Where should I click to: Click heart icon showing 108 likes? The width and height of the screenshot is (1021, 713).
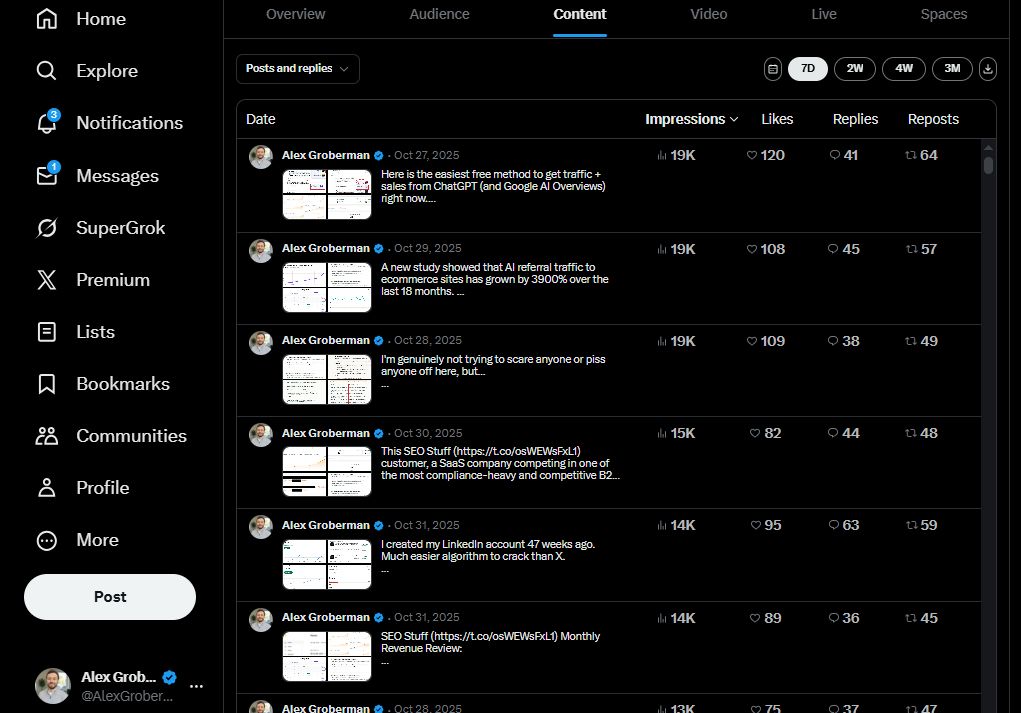click(751, 249)
